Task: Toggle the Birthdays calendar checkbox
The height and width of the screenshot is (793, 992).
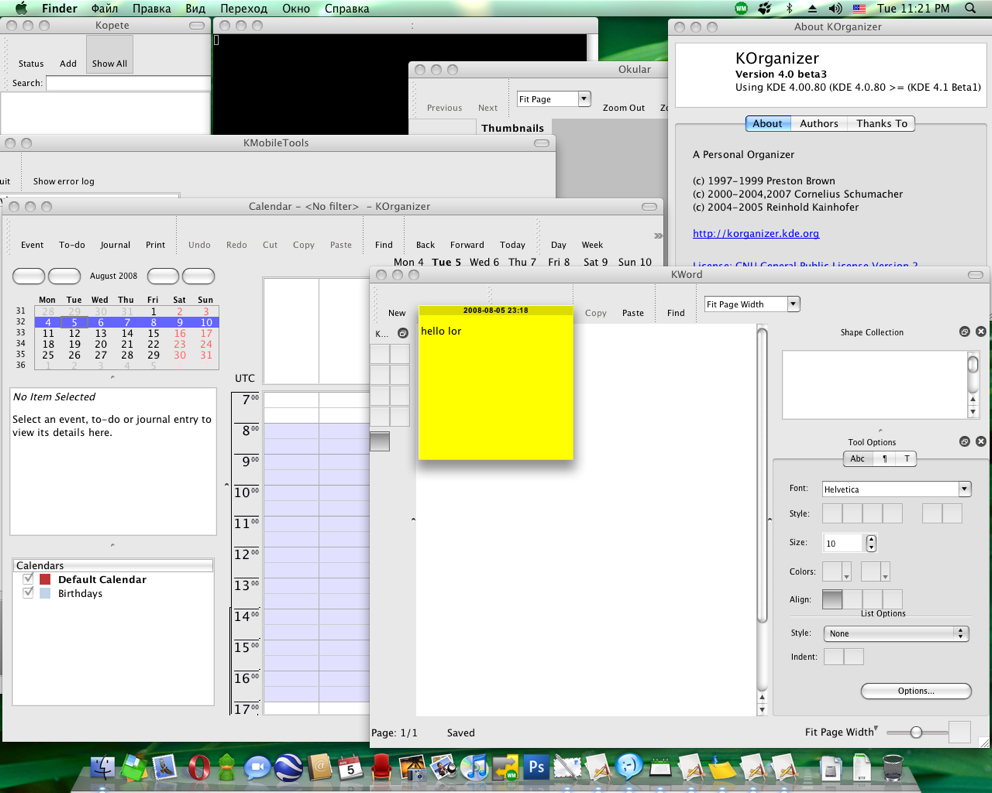Action: click(x=28, y=593)
